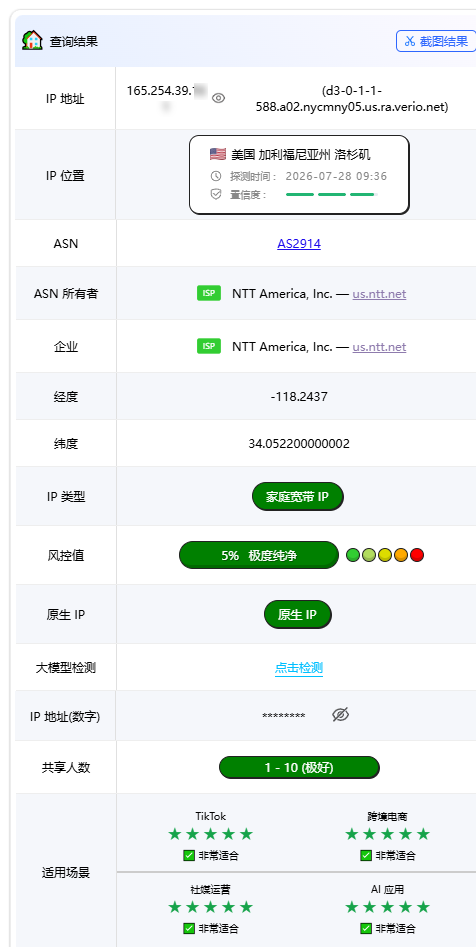Toggle the TikTok 非常适合 checkbox
476x947 pixels.
pyautogui.click(x=188, y=855)
